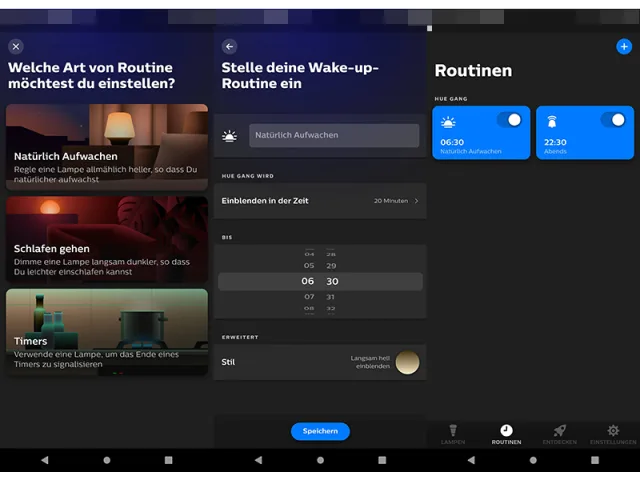Edit the Natürlich Aufwachen name field
The width and height of the screenshot is (640, 480).
coord(334,136)
